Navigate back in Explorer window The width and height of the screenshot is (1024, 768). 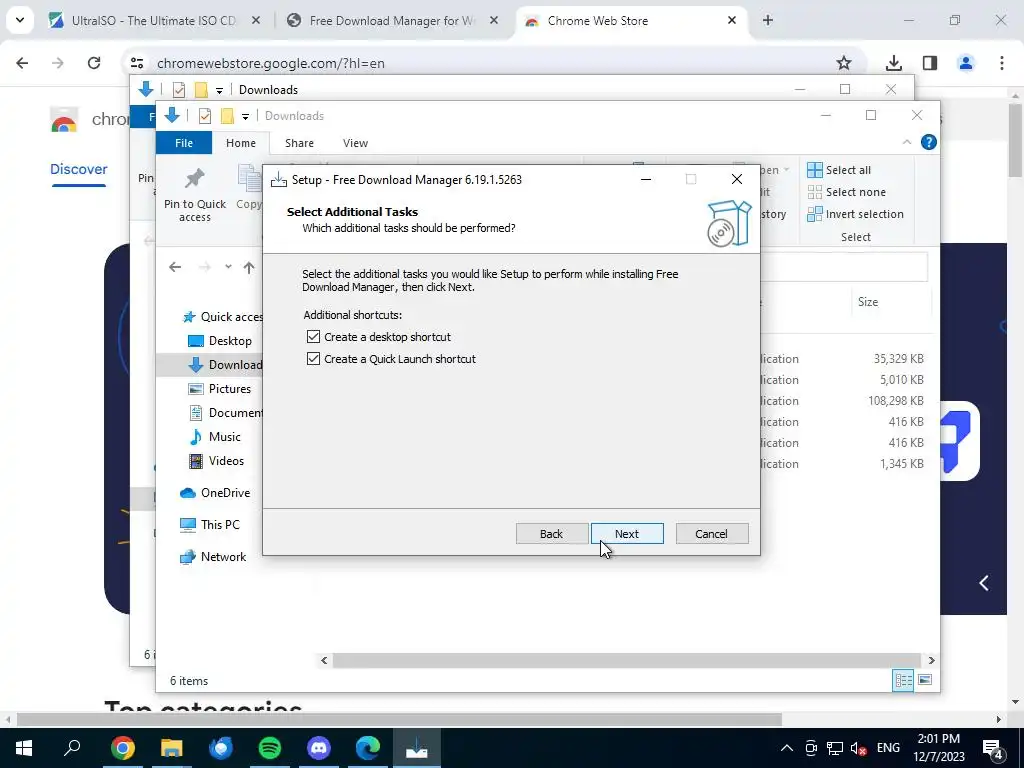coord(175,267)
